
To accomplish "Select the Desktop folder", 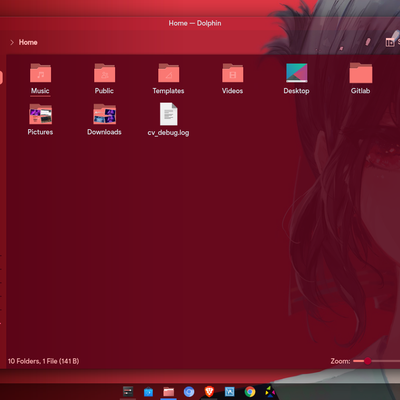I will tap(297, 79).
